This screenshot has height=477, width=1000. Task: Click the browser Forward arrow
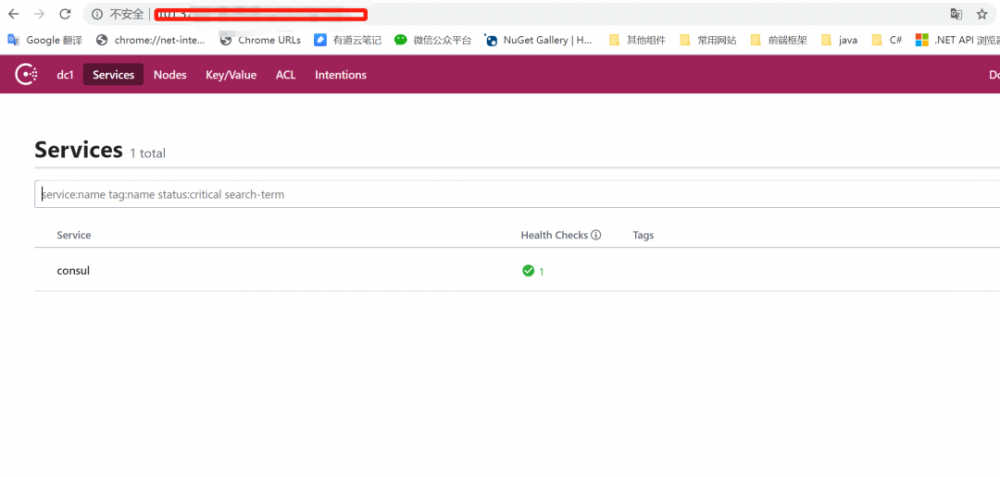click(39, 14)
